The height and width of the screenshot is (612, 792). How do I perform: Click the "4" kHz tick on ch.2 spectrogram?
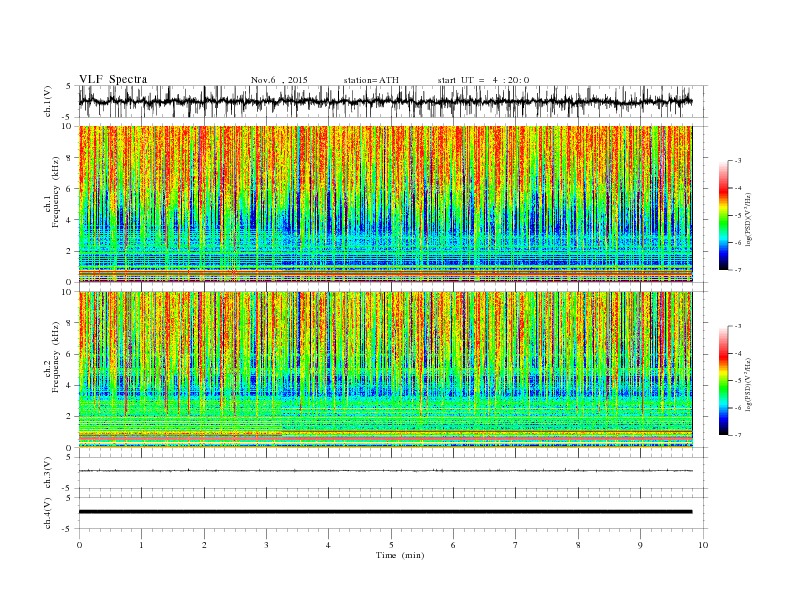click(70, 386)
